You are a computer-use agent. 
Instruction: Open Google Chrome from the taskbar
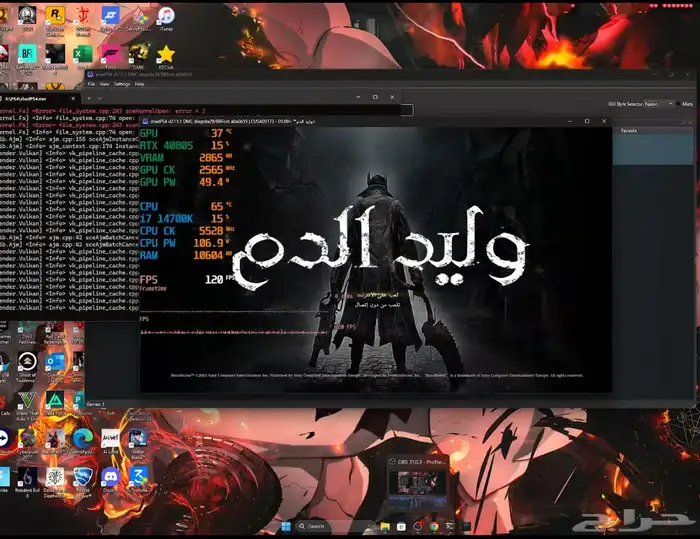434,527
